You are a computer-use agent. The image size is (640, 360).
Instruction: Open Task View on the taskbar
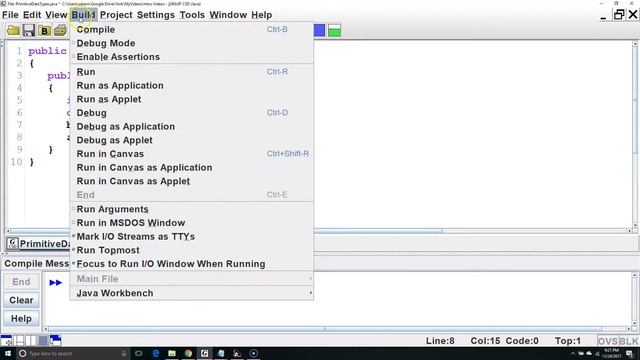[x=139, y=353]
